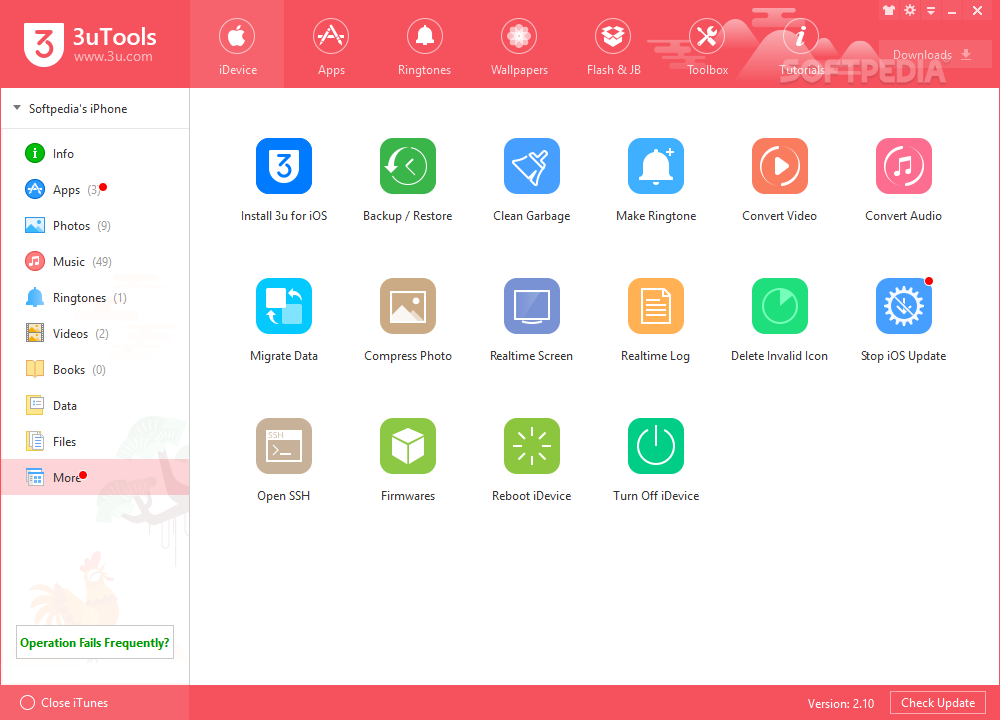Image resolution: width=1000 pixels, height=720 pixels.
Task: Select Apps (3) in sidebar
Action: click(95, 189)
